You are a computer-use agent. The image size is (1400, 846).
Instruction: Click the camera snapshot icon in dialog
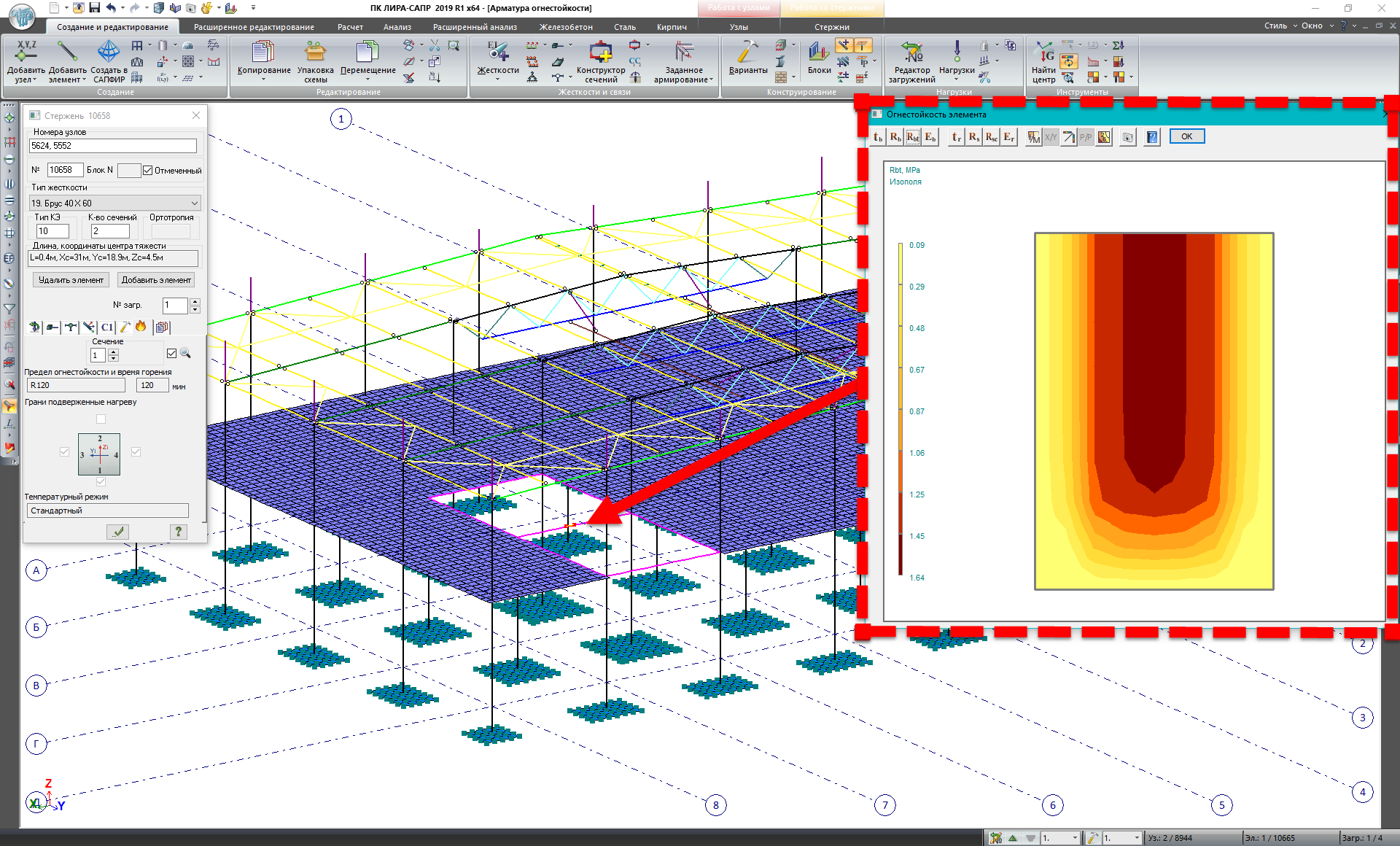[x=1128, y=137]
